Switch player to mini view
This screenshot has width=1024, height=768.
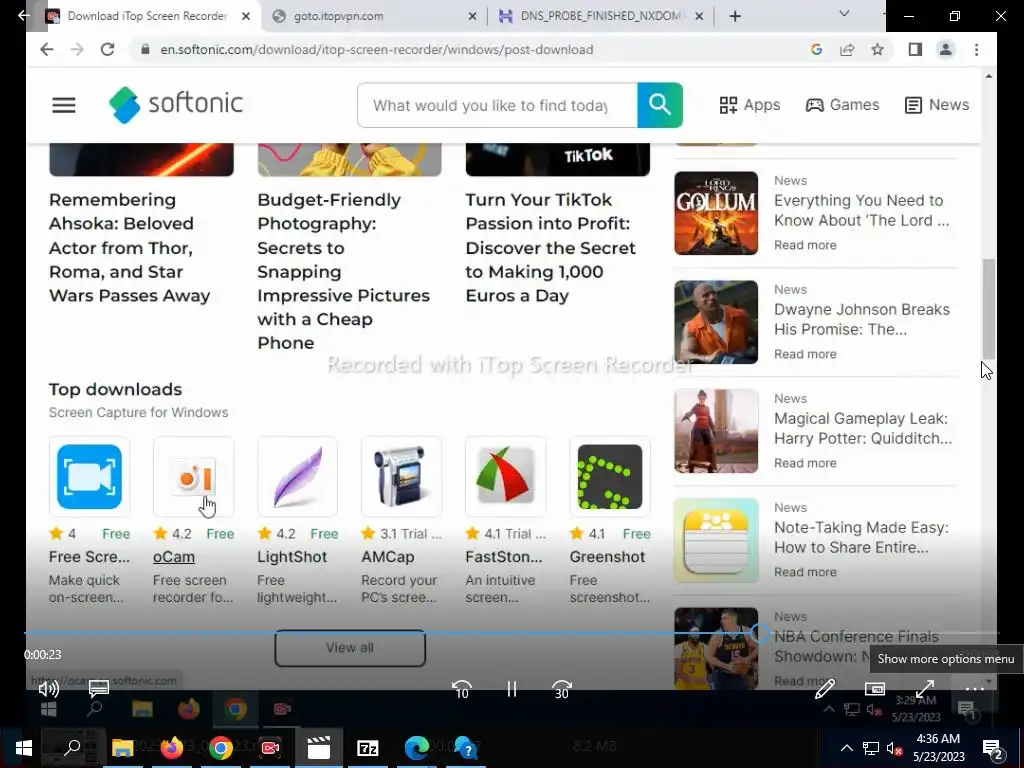(x=874, y=688)
